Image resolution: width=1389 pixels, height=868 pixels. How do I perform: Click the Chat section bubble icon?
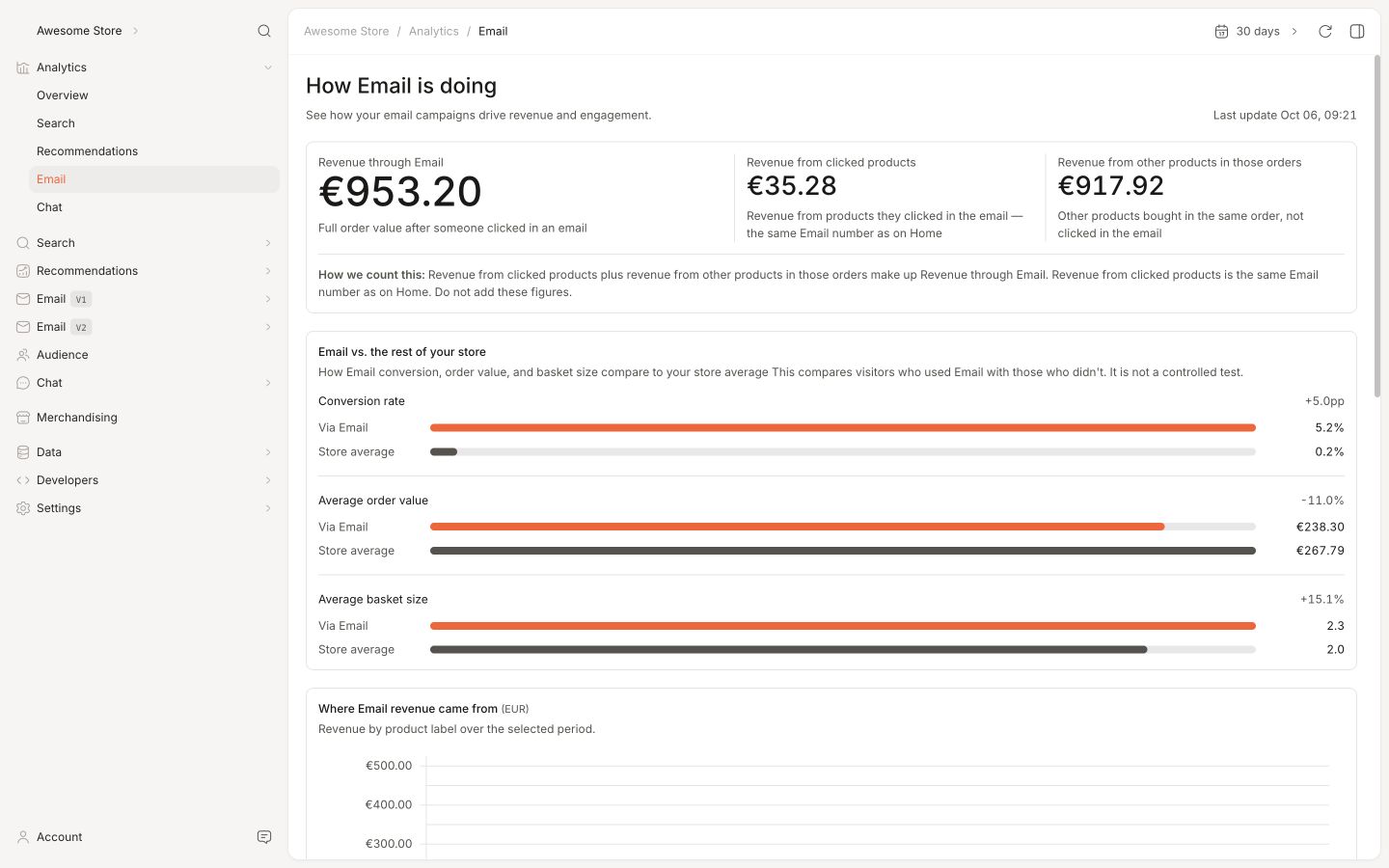tap(23, 383)
